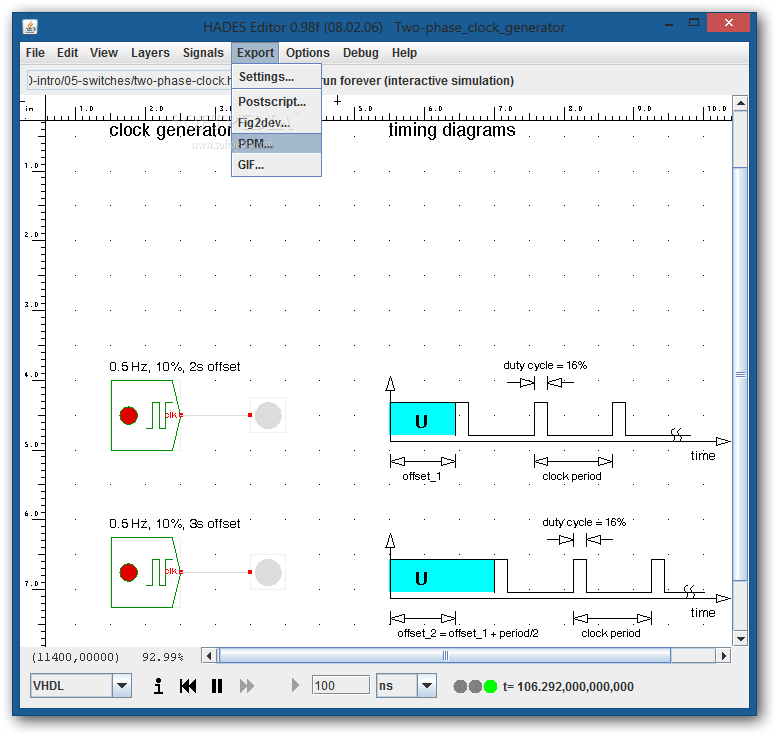Click the 'timing diagrams' heading
The height and width of the screenshot is (736, 777).
(x=452, y=130)
